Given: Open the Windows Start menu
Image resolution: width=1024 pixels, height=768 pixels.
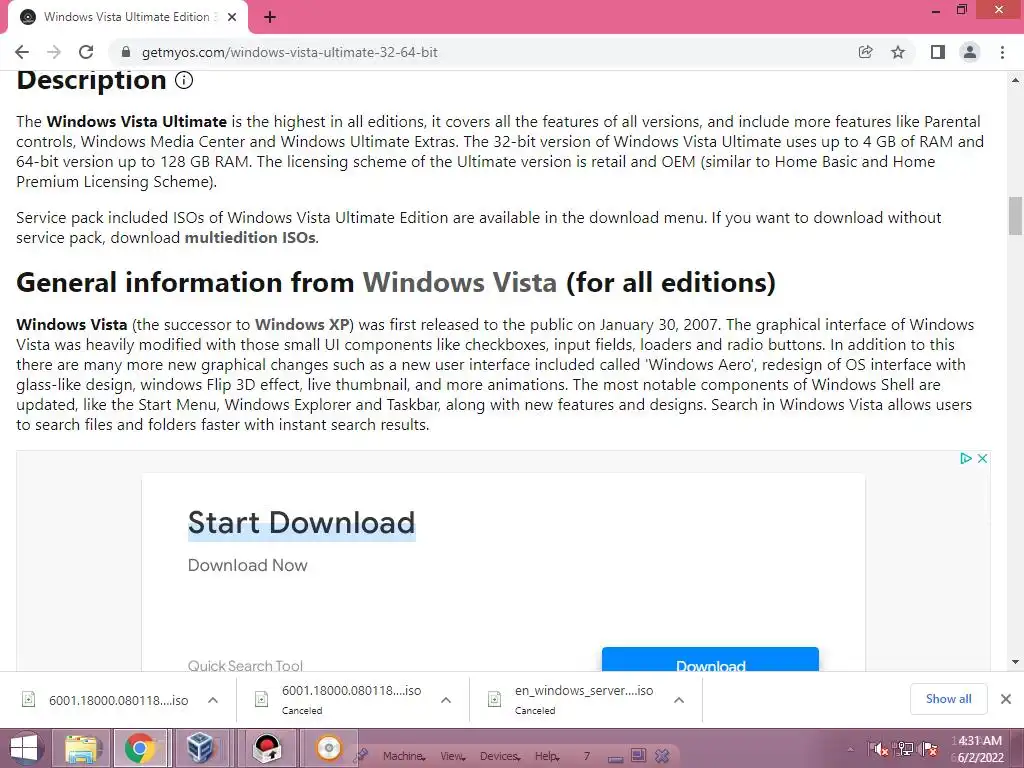Looking at the screenshot, I should tap(24, 748).
